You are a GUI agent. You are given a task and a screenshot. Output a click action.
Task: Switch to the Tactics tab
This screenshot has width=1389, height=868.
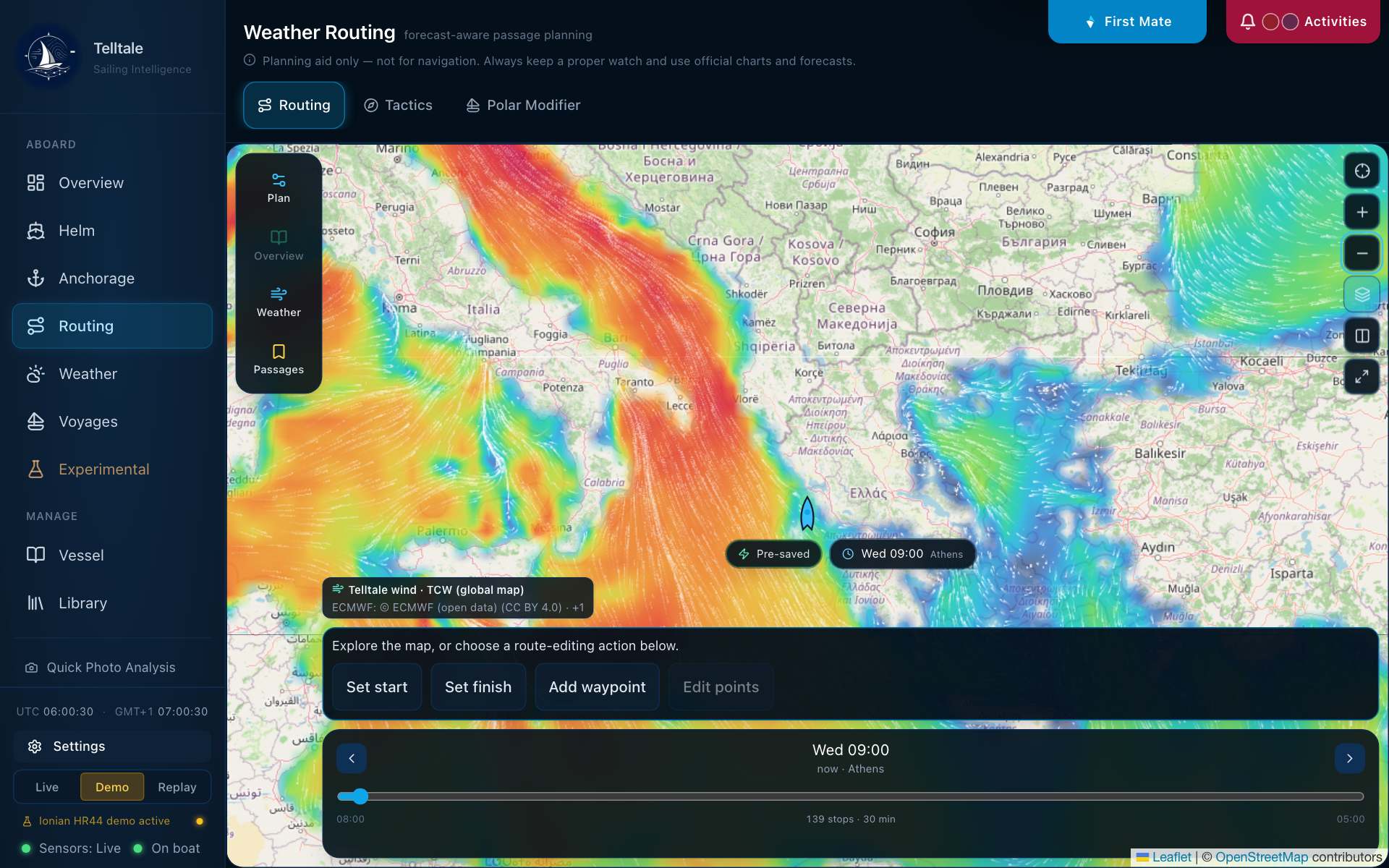[398, 106]
